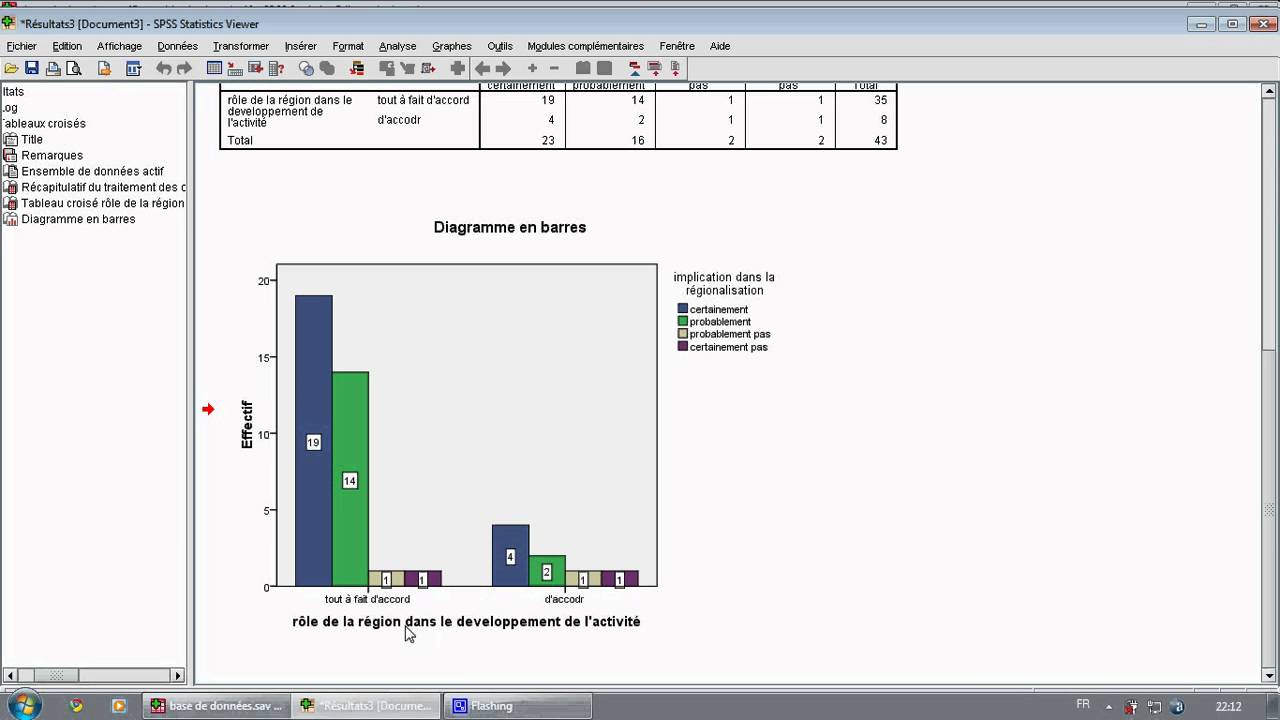
Task: Save the output document with the floppy icon
Action: point(32,68)
